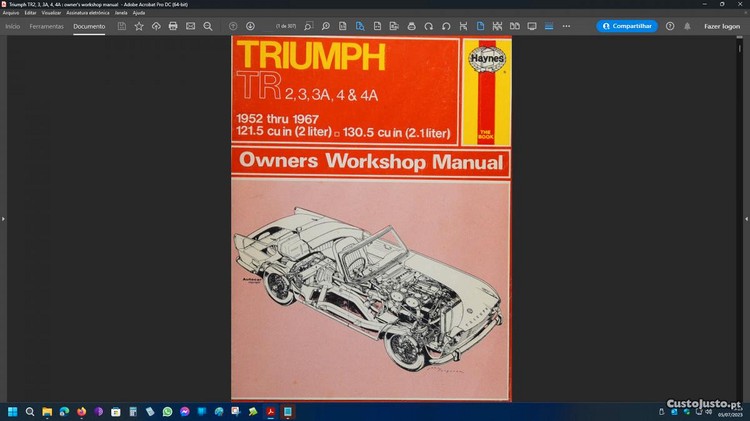Viewport: 750px width, 421px height.
Task: Click the Compartilhar button
Action: pyautogui.click(x=627, y=26)
